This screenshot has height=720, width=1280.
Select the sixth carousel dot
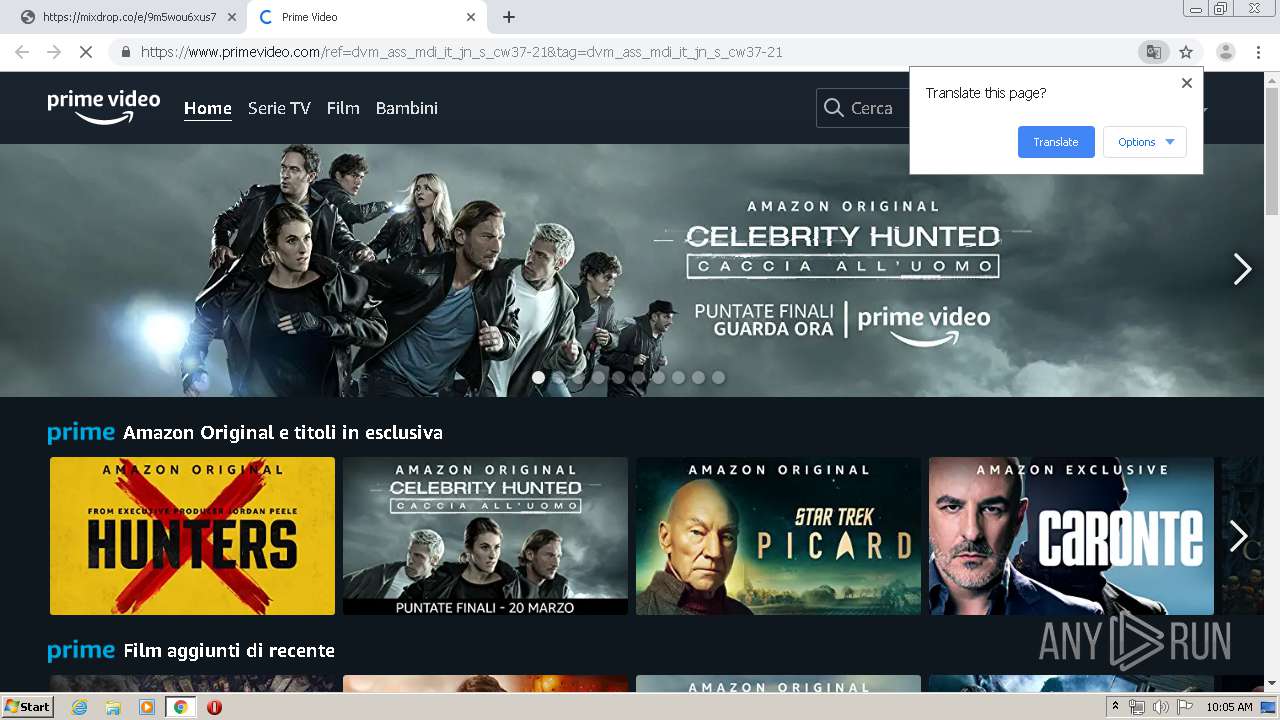[x=638, y=377]
